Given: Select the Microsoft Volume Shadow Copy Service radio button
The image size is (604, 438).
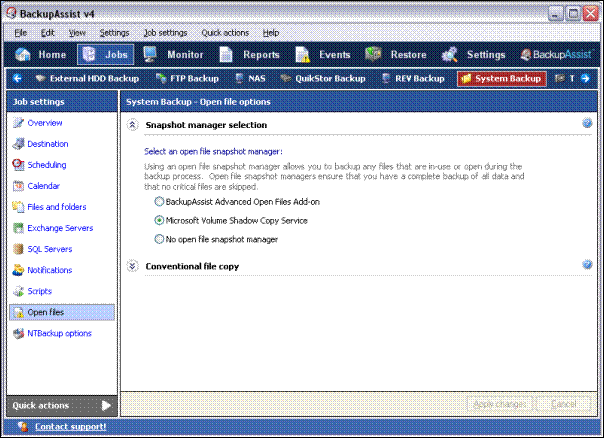Looking at the screenshot, I should coord(159,220).
